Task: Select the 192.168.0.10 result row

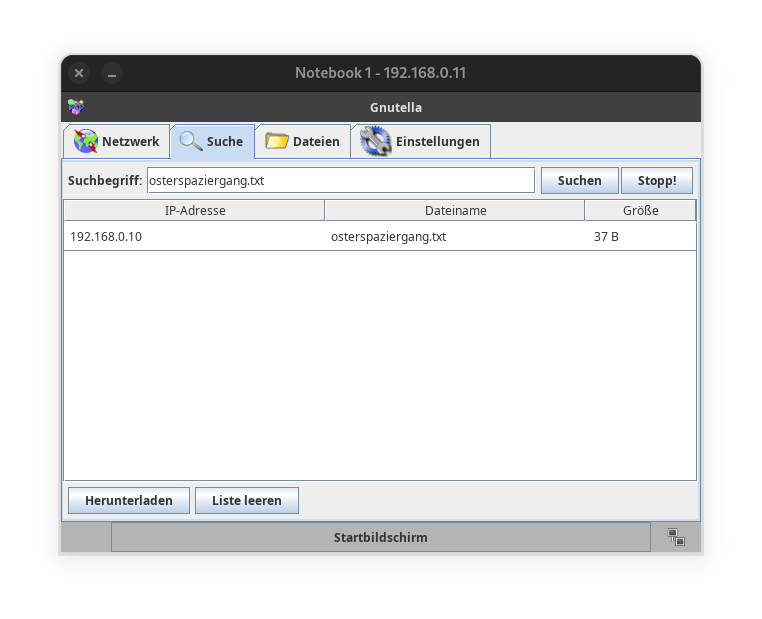Action: [x=106, y=237]
